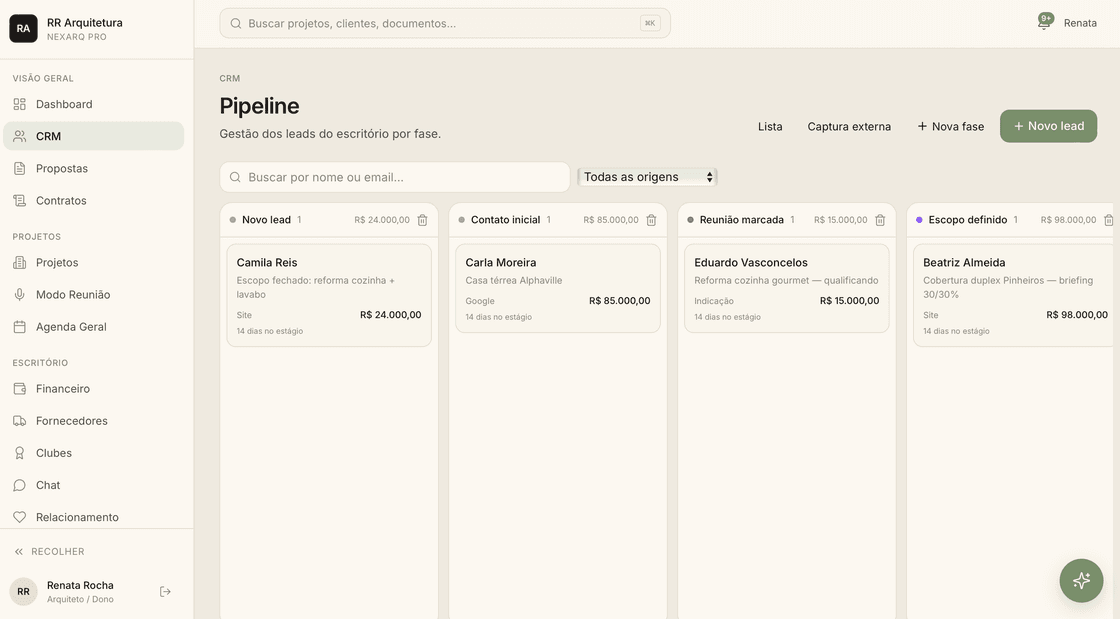Click the RR Arquitetura workspace name
Screen dimensions: 1120x619
click(x=84, y=23)
